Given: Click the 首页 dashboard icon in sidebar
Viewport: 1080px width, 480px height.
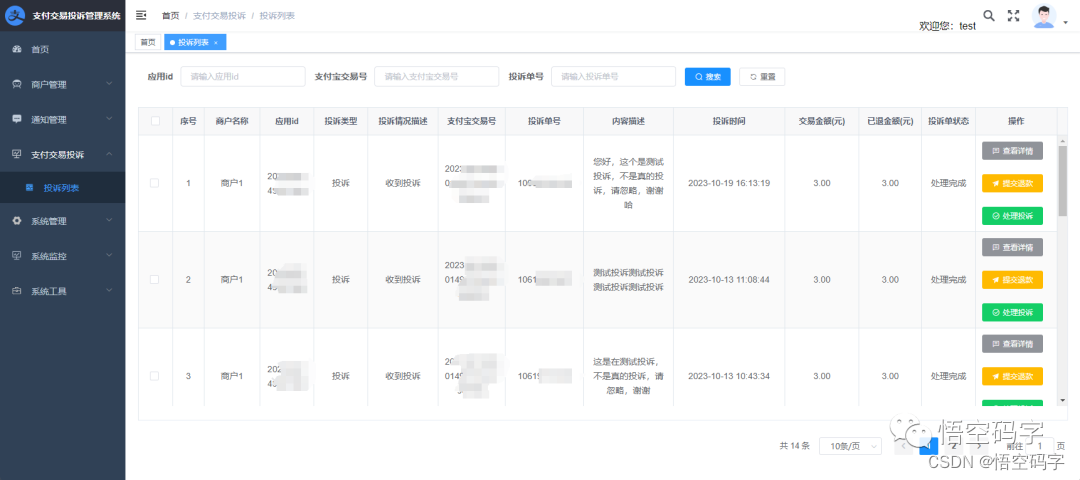Looking at the screenshot, I should coord(17,50).
